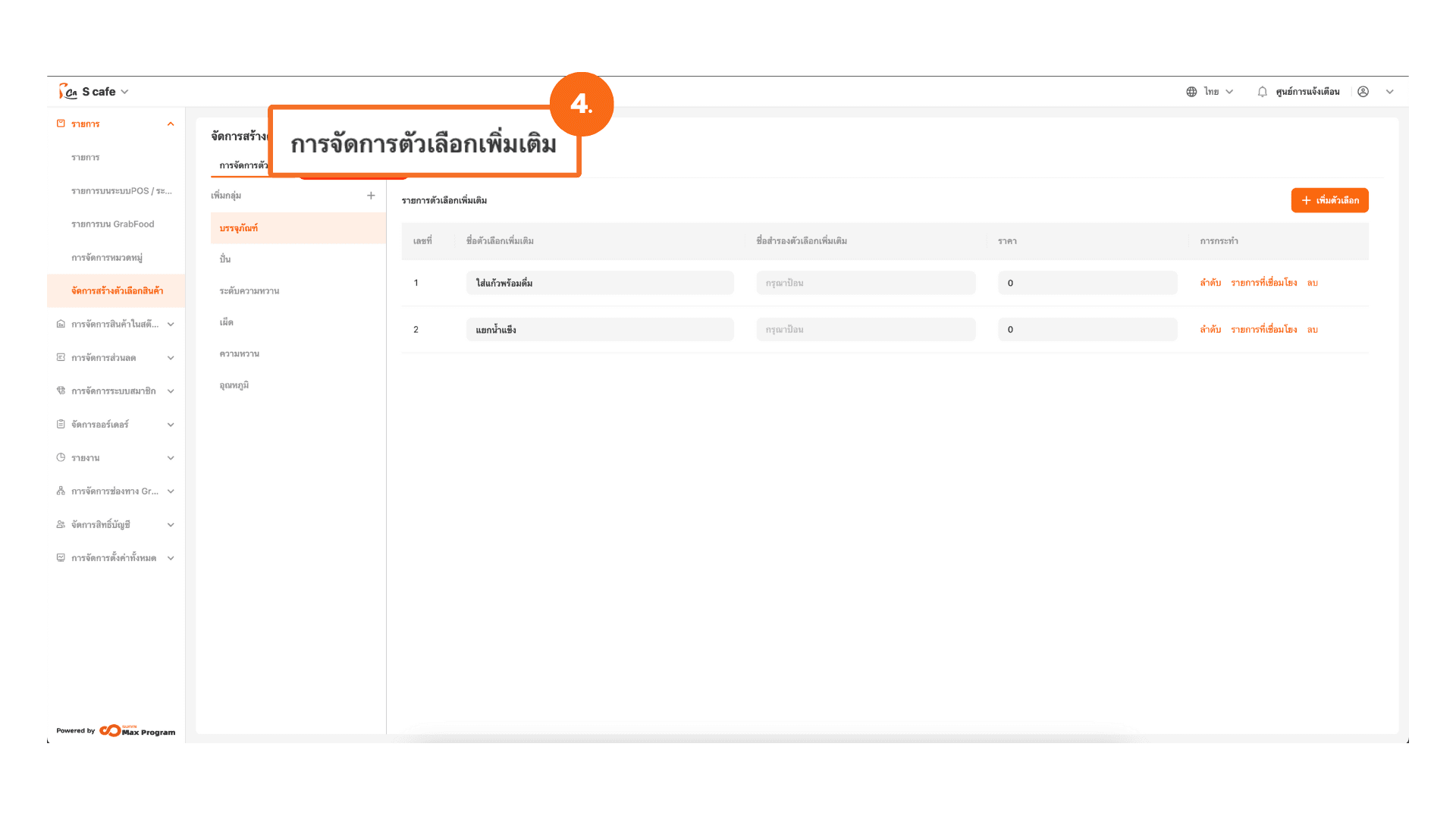Click the globe language icon
The image size is (1456, 819).
pyautogui.click(x=1191, y=92)
